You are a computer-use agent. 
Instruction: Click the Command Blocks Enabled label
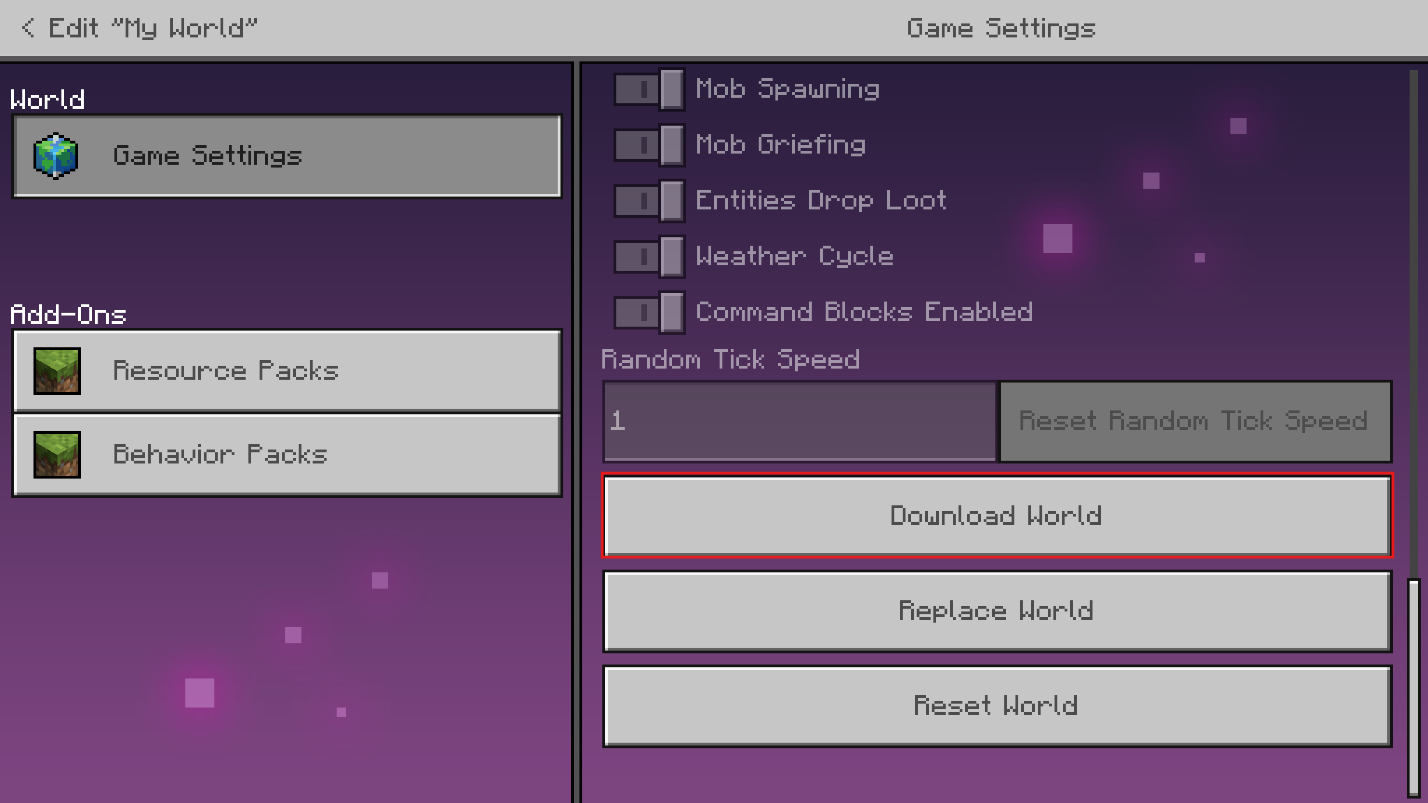pos(864,312)
